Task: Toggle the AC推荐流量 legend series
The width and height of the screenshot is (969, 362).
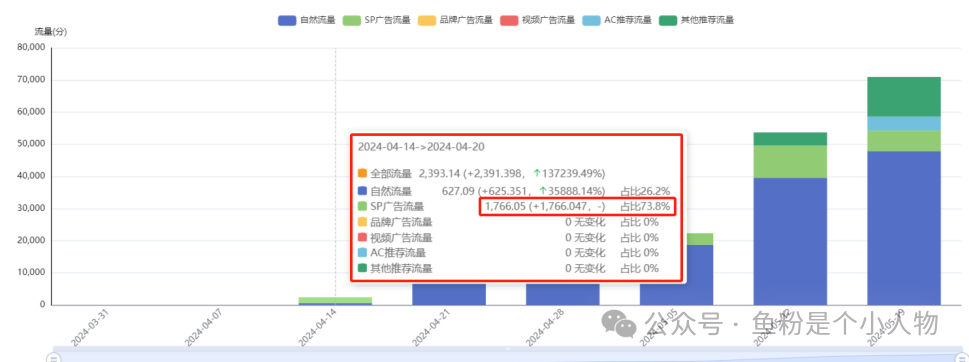Action: [617, 20]
